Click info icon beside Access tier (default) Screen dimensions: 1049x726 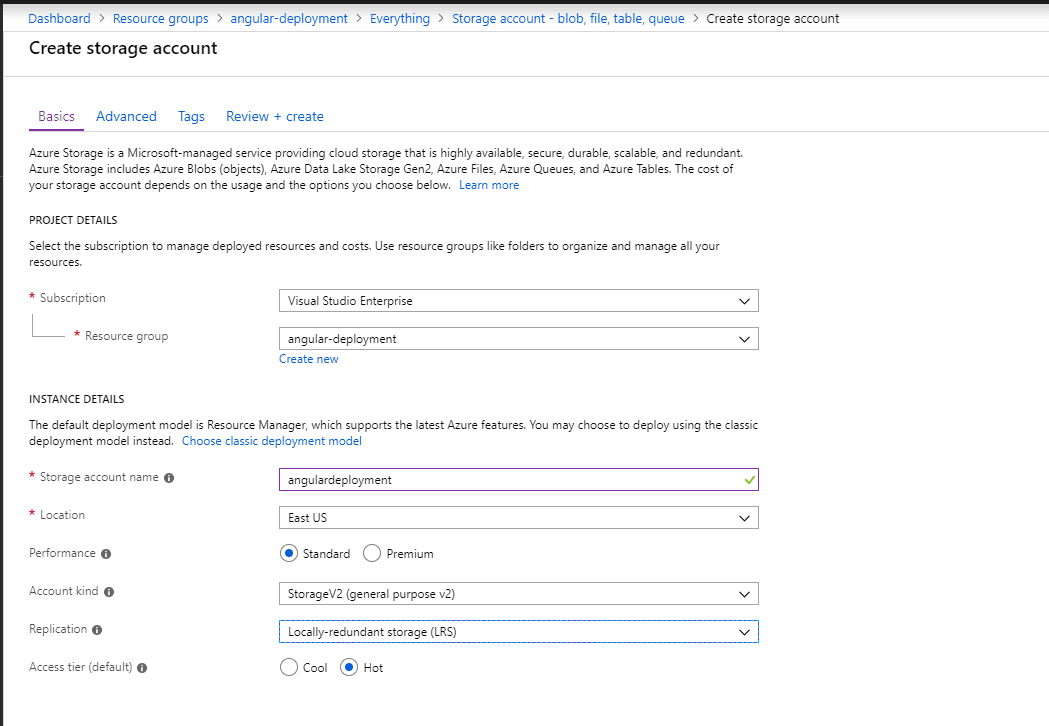[142, 668]
